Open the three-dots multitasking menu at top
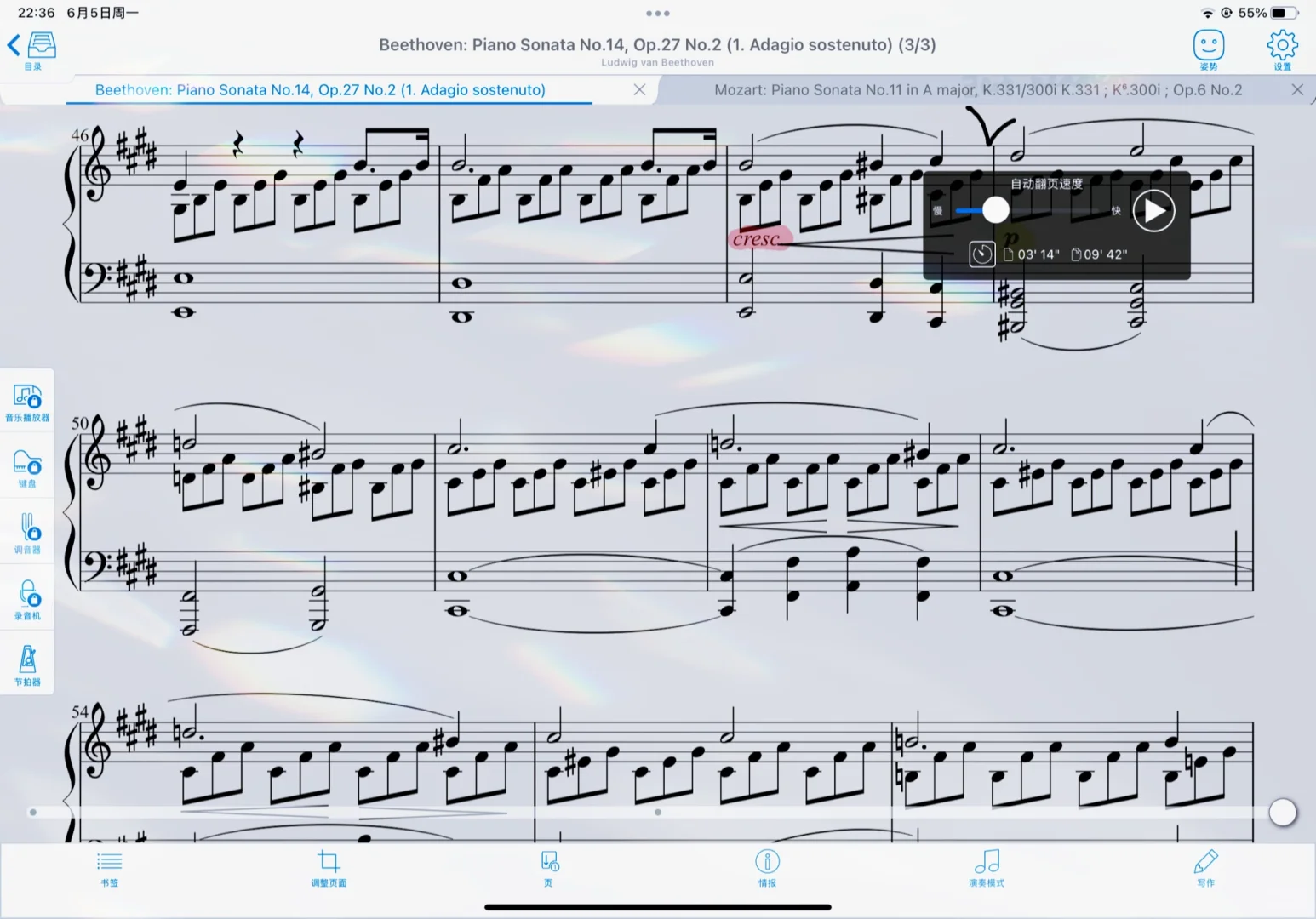The height and width of the screenshot is (919, 1316). pyautogui.click(x=657, y=14)
